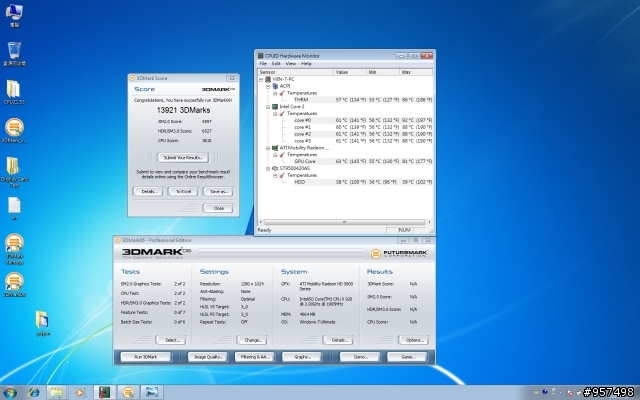Click right arrow of HWMonitor horizontal scrollbar

(429, 222)
